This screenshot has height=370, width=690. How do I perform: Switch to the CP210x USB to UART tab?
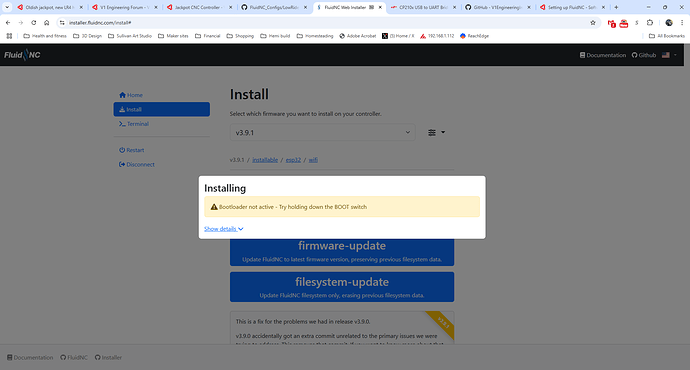point(423,7)
